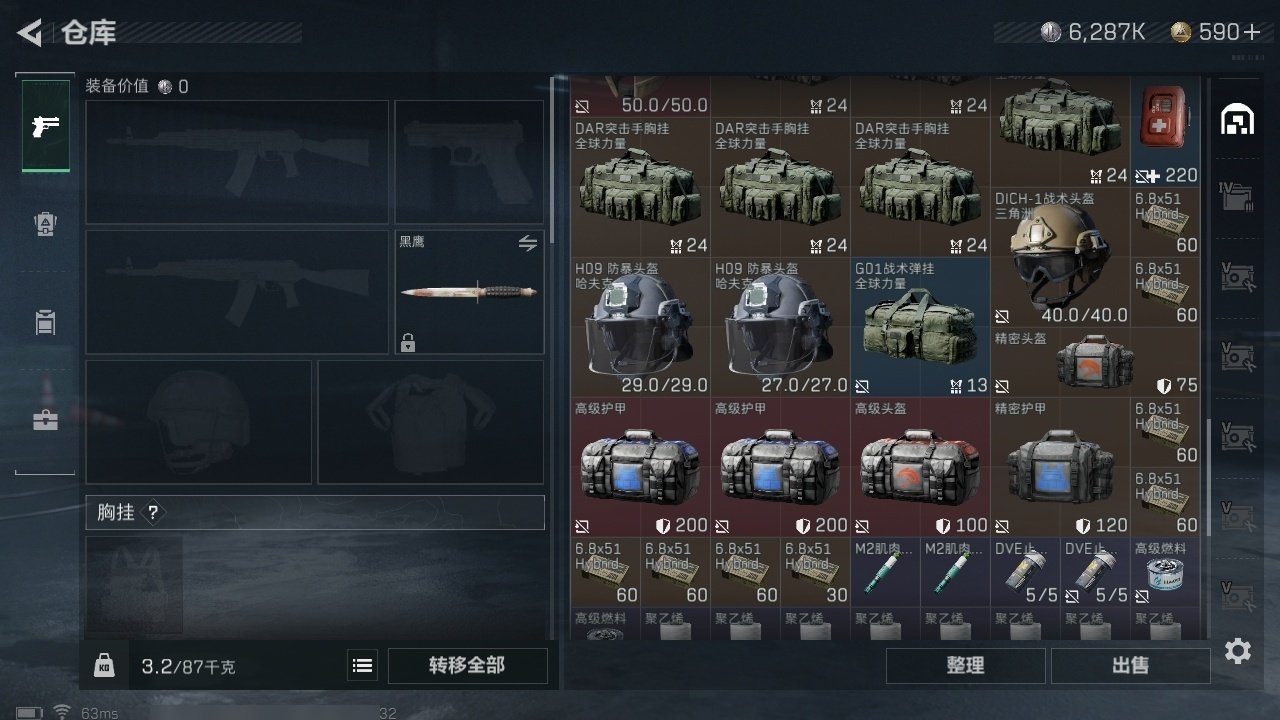Open settings gear at bottom right

[1238, 652]
